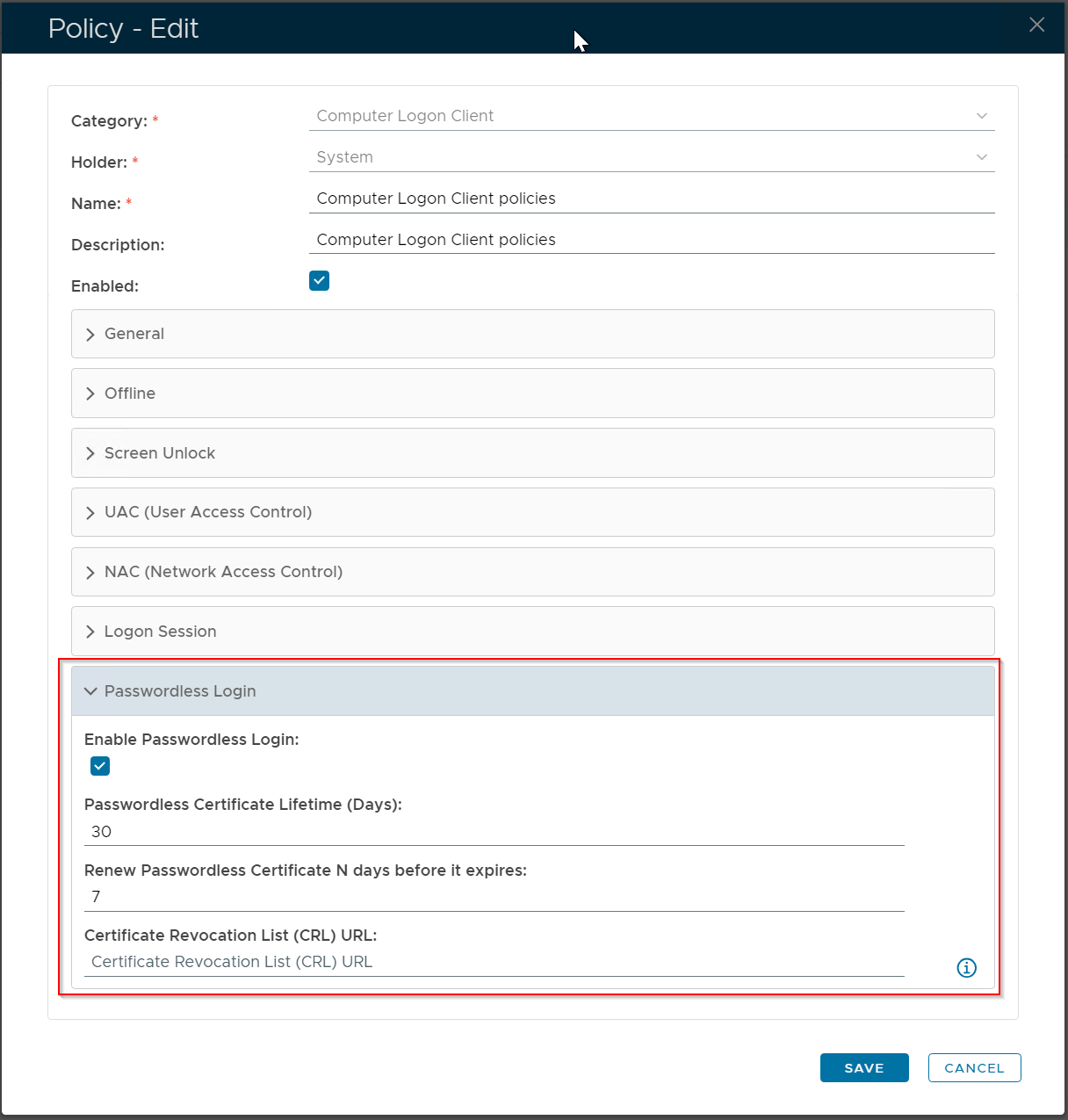Uncheck the Enabled policy checkbox
This screenshot has height=1120, width=1068.
click(319, 281)
